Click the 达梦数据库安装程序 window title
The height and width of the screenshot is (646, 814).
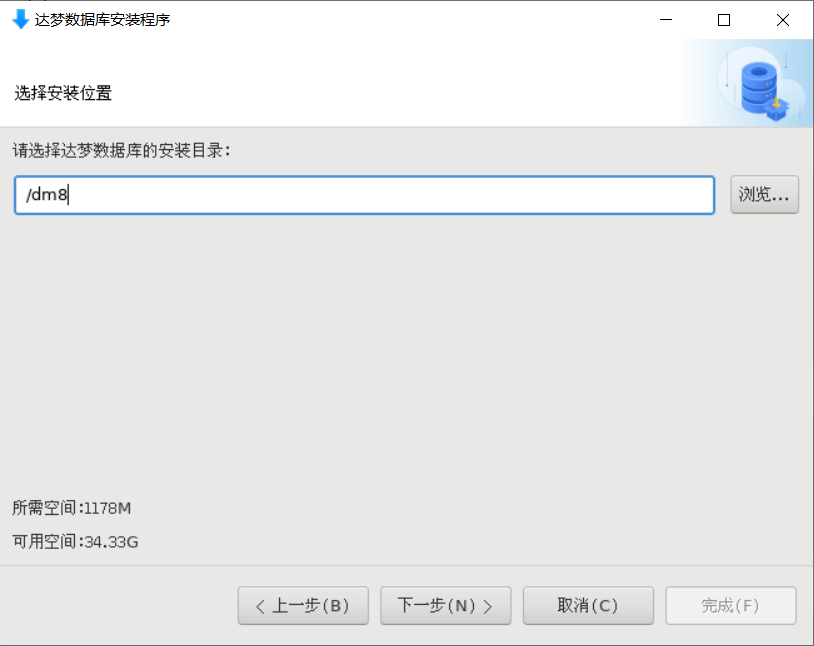[102, 20]
